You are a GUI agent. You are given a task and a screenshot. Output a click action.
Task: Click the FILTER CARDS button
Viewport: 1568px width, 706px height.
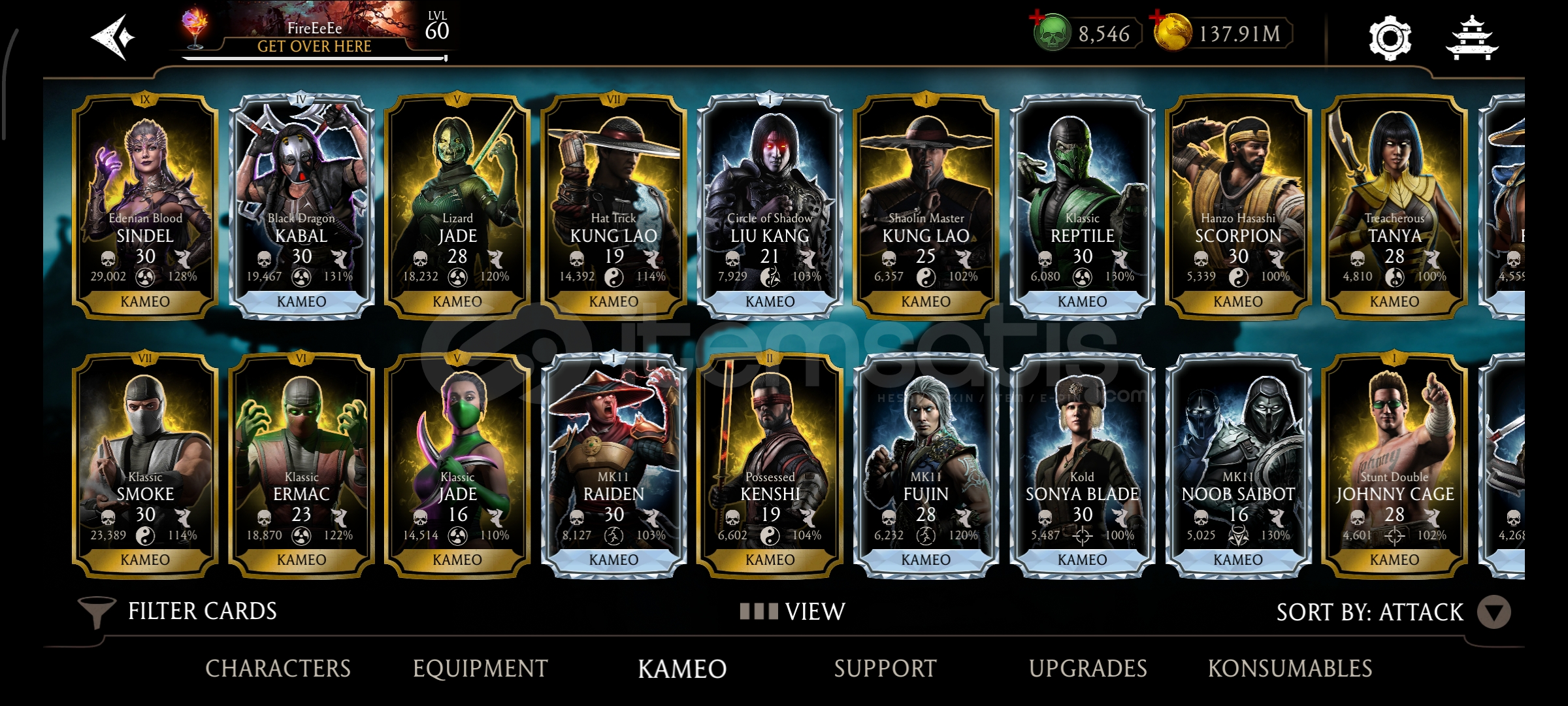(x=177, y=612)
